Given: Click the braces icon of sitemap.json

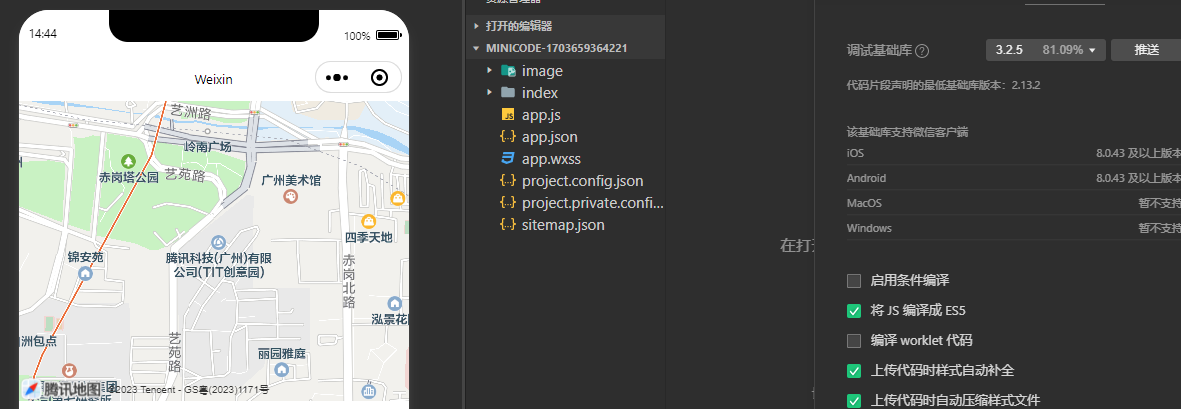Looking at the screenshot, I should click(x=508, y=224).
